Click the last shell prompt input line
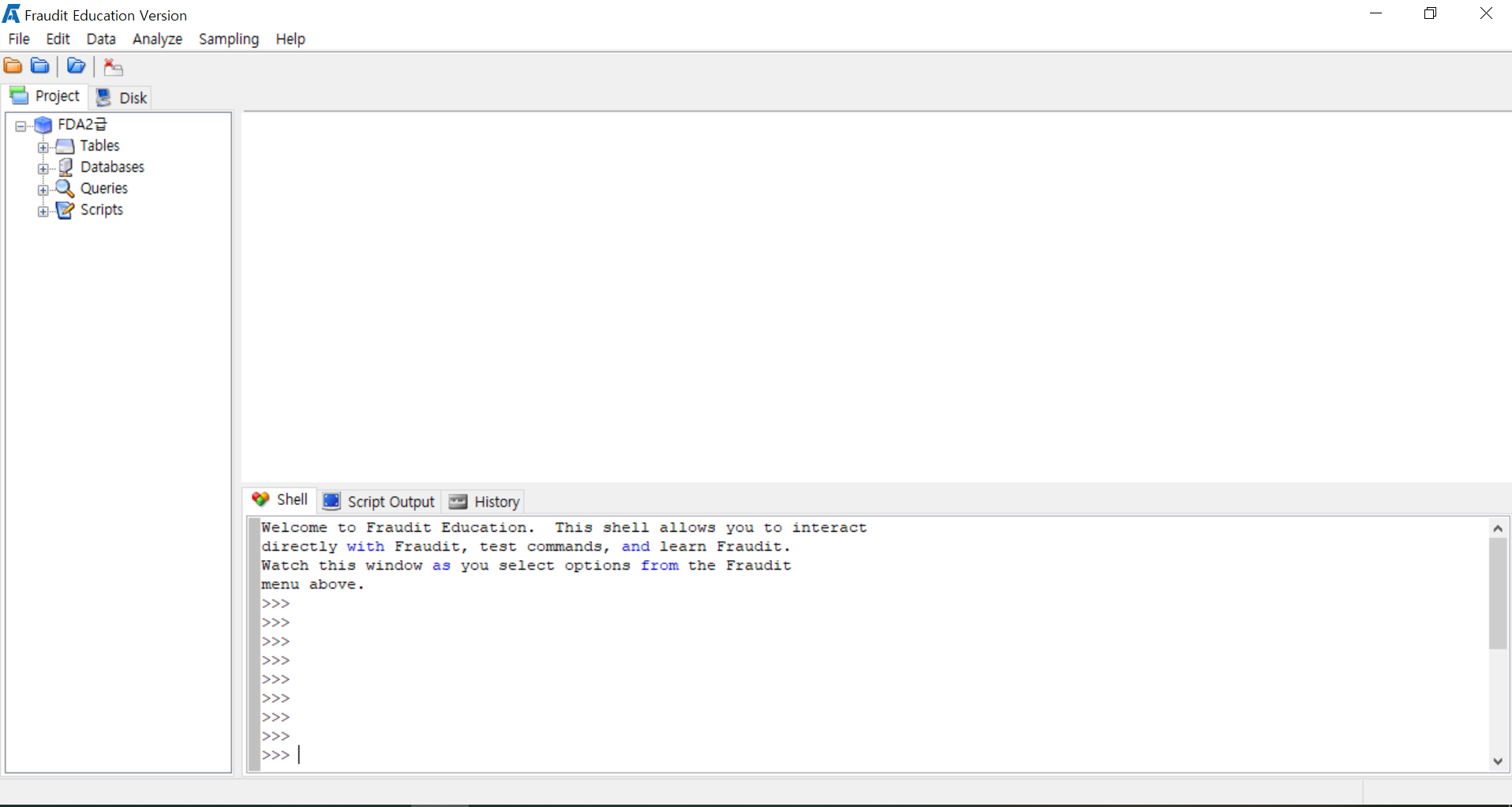This screenshot has width=1512, height=807. tap(874, 755)
